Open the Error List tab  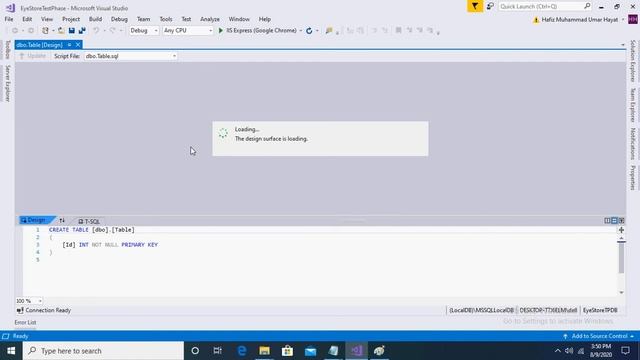(x=25, y=322)
